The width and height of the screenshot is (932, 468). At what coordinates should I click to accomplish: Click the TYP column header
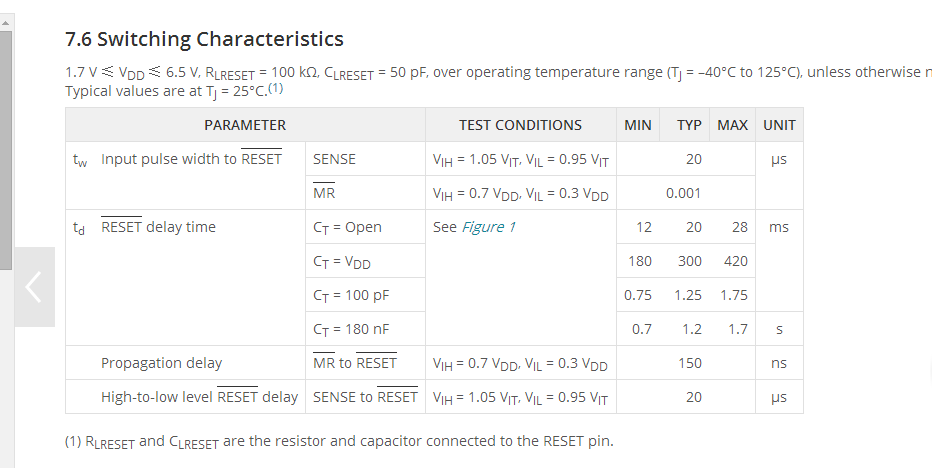(x=689, y=125)
